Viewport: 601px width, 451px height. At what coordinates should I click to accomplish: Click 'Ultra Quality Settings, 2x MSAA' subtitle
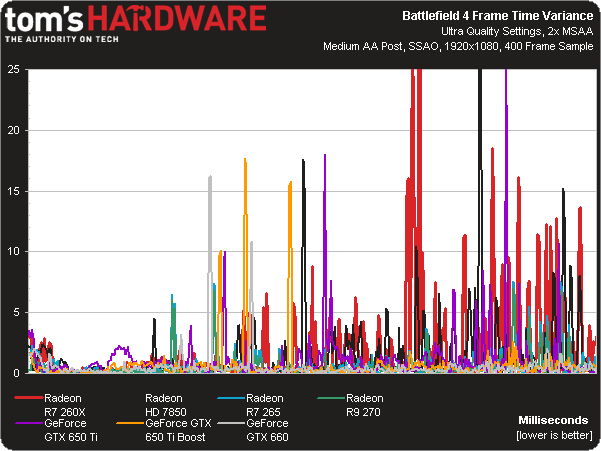(517, 31)
